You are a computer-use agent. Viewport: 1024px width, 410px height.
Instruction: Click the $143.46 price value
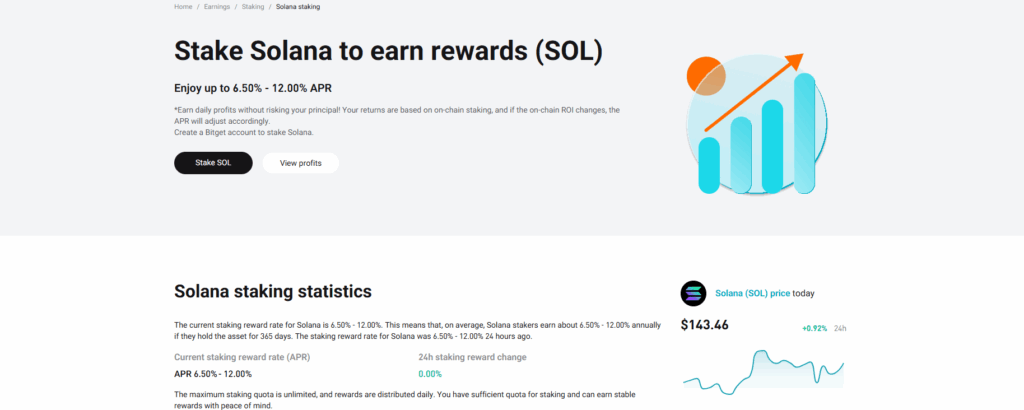[705, 325]
